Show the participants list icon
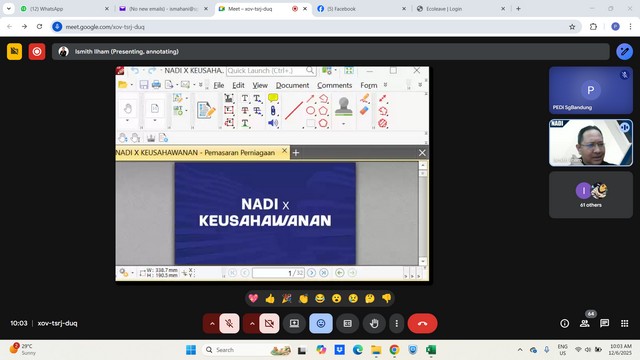 pyautogui.click(x=584, y=323)
